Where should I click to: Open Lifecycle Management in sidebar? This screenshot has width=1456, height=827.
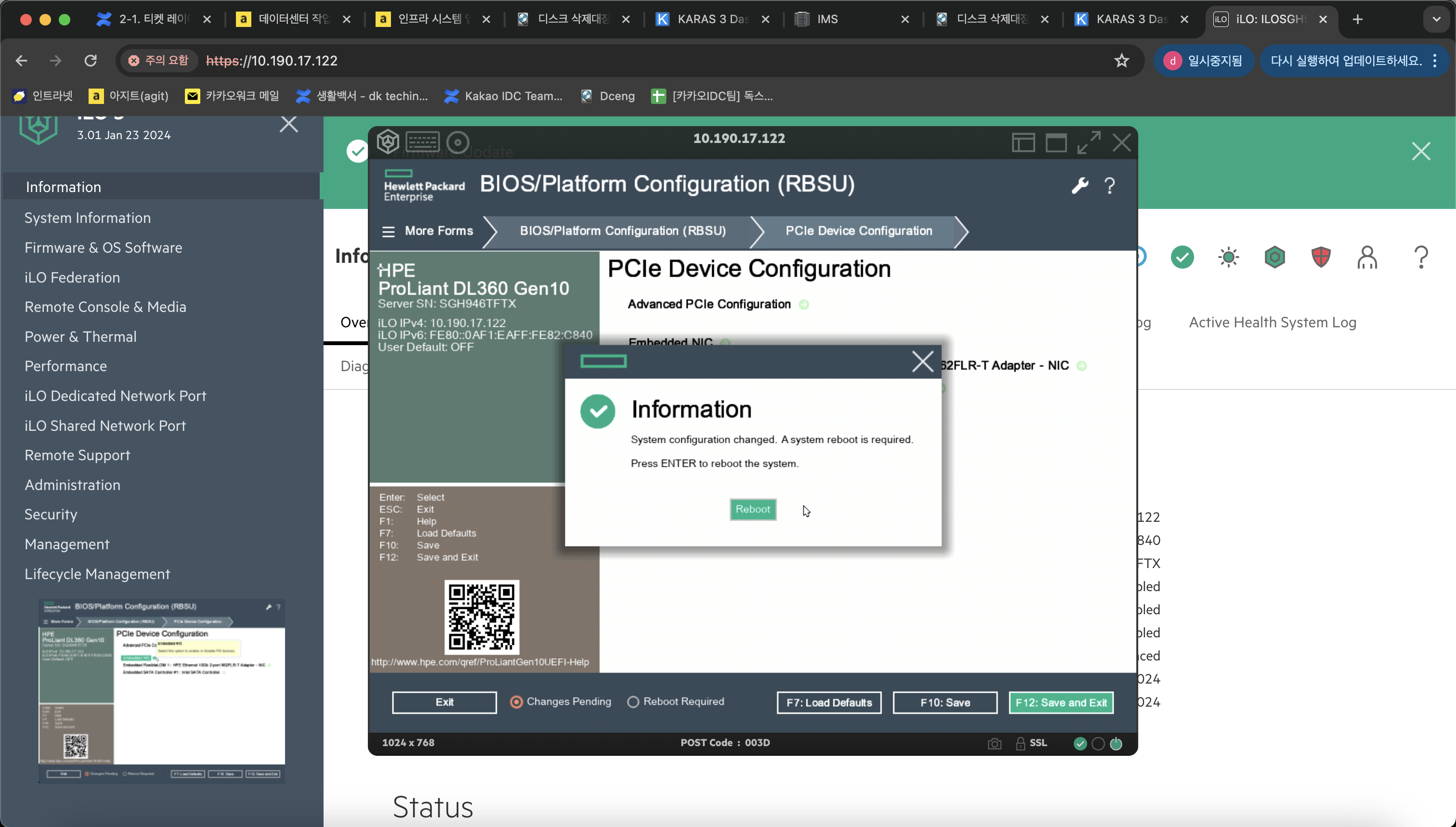point(97,574)
